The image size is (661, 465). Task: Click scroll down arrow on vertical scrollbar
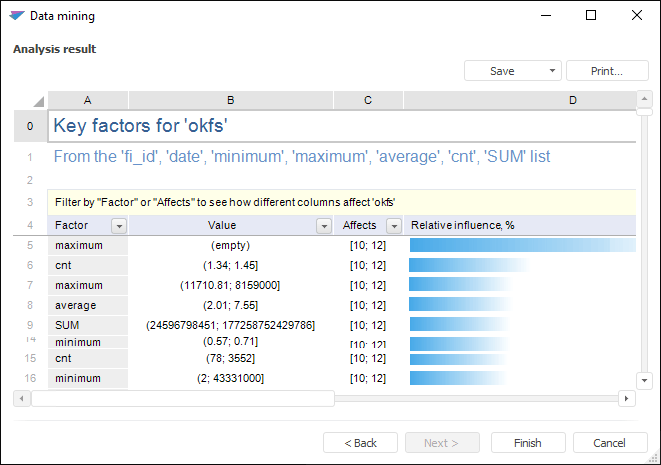click(644, 379)
